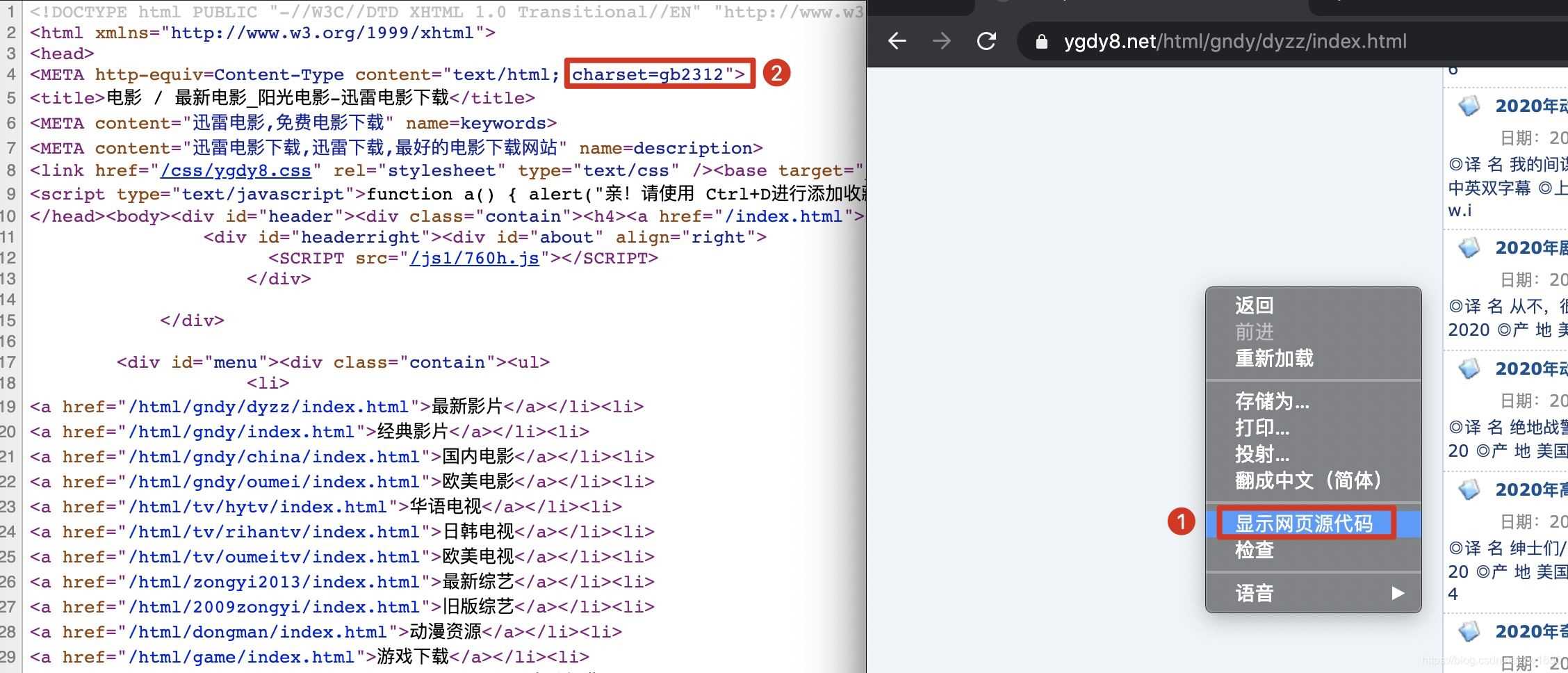Click 重新加载 in the context menu
Image resolution: width=1568 pixels, height=673 pixels.
(1273, 359)
